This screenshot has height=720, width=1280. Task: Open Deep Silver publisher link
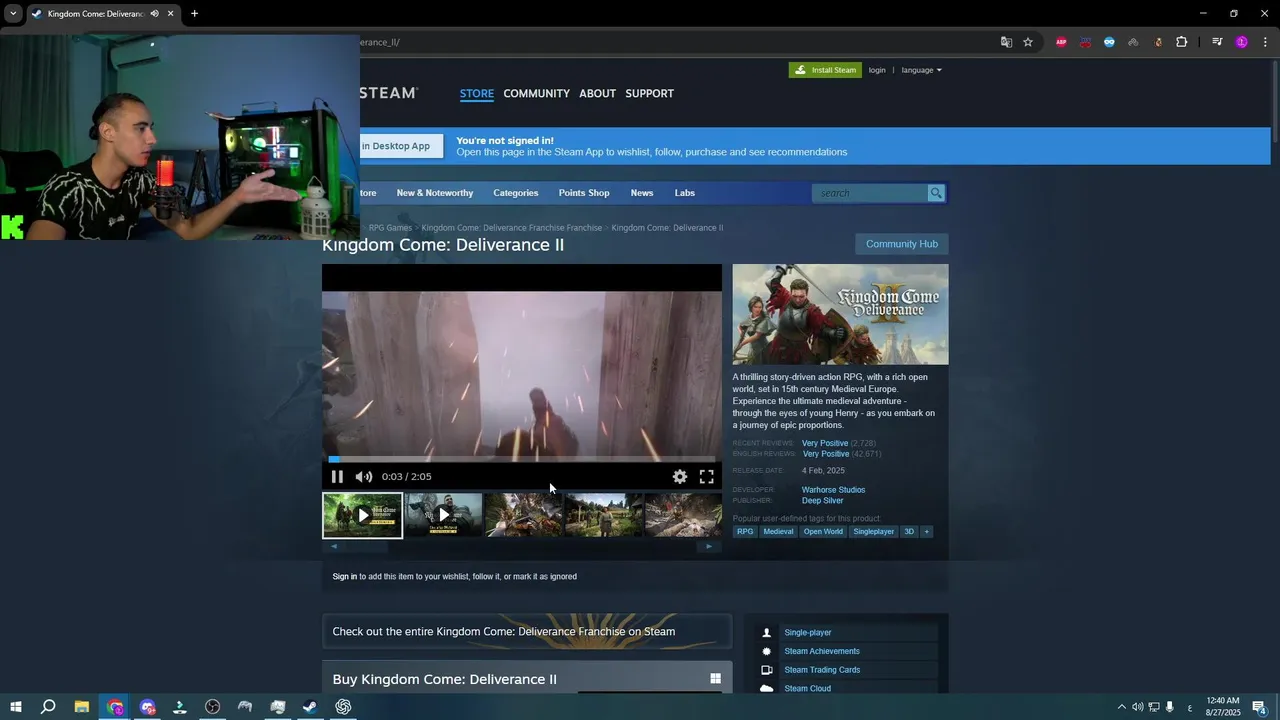point(822,500)
